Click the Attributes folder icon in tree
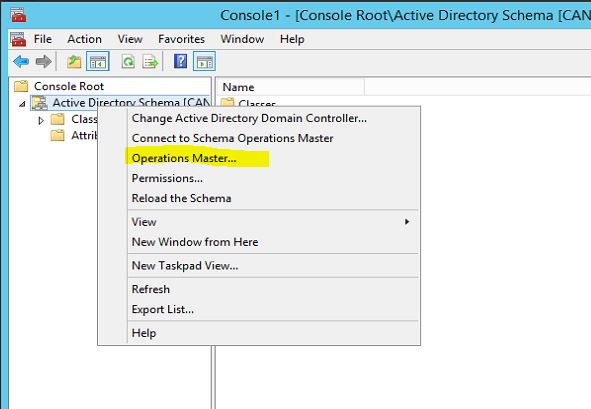 [57, 135]
